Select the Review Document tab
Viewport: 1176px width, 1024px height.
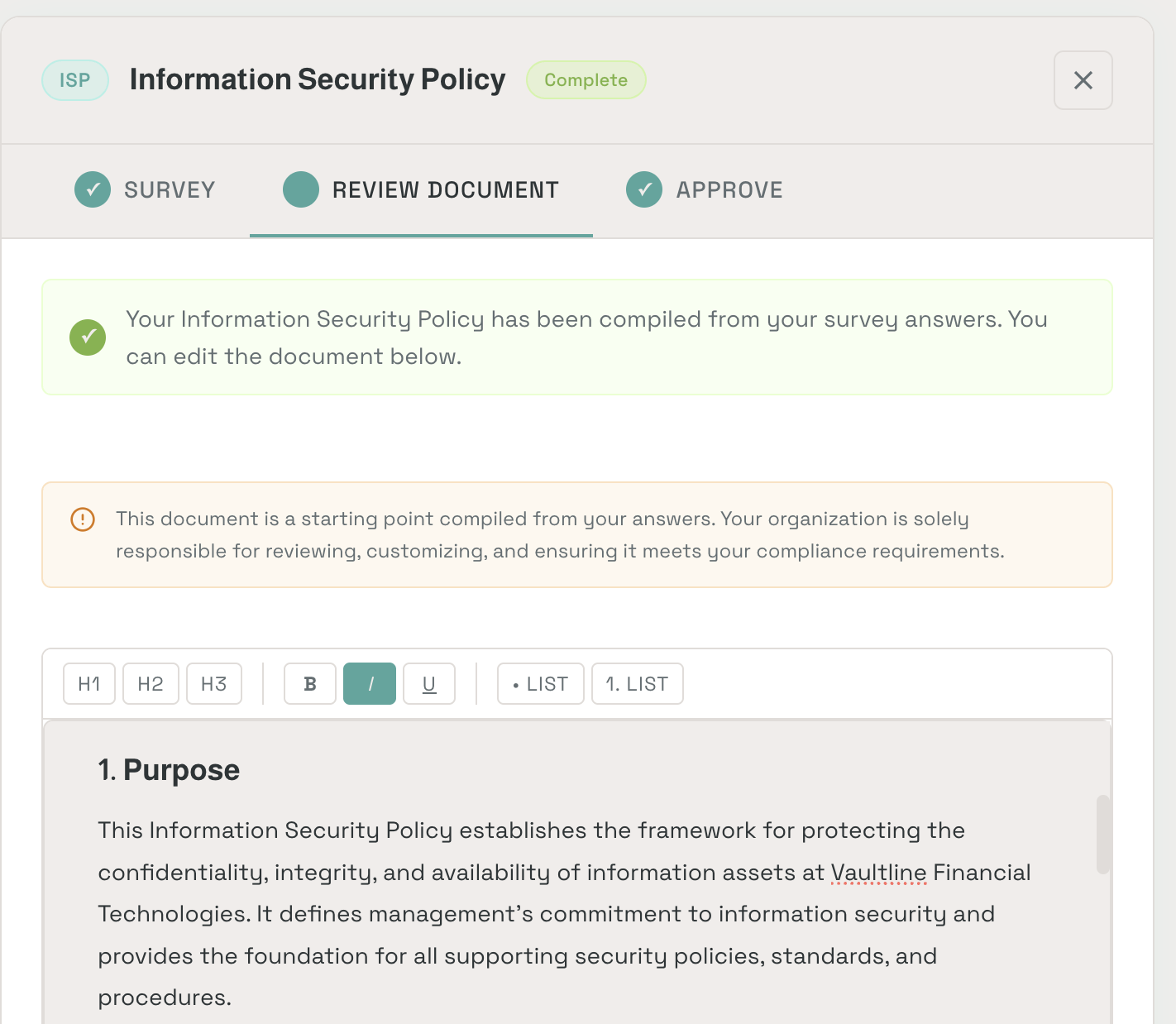(421, 190)
